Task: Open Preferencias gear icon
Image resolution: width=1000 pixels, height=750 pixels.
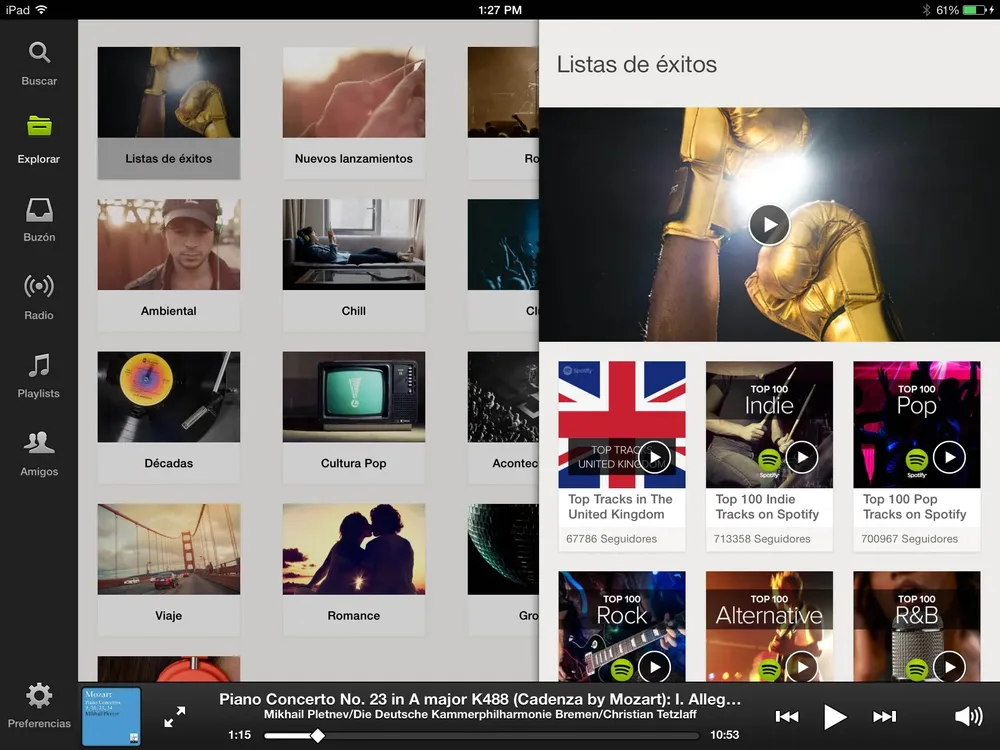Action: 39,696
